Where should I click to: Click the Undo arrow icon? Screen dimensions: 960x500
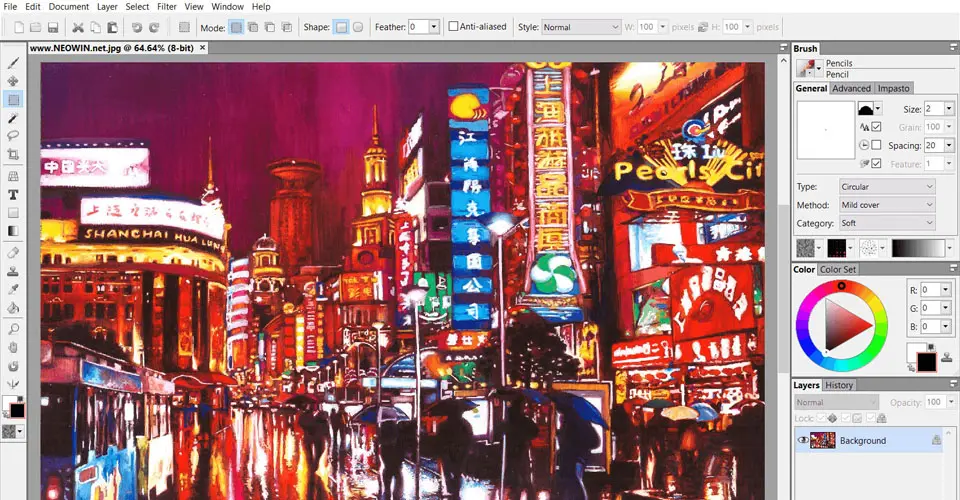137,27
